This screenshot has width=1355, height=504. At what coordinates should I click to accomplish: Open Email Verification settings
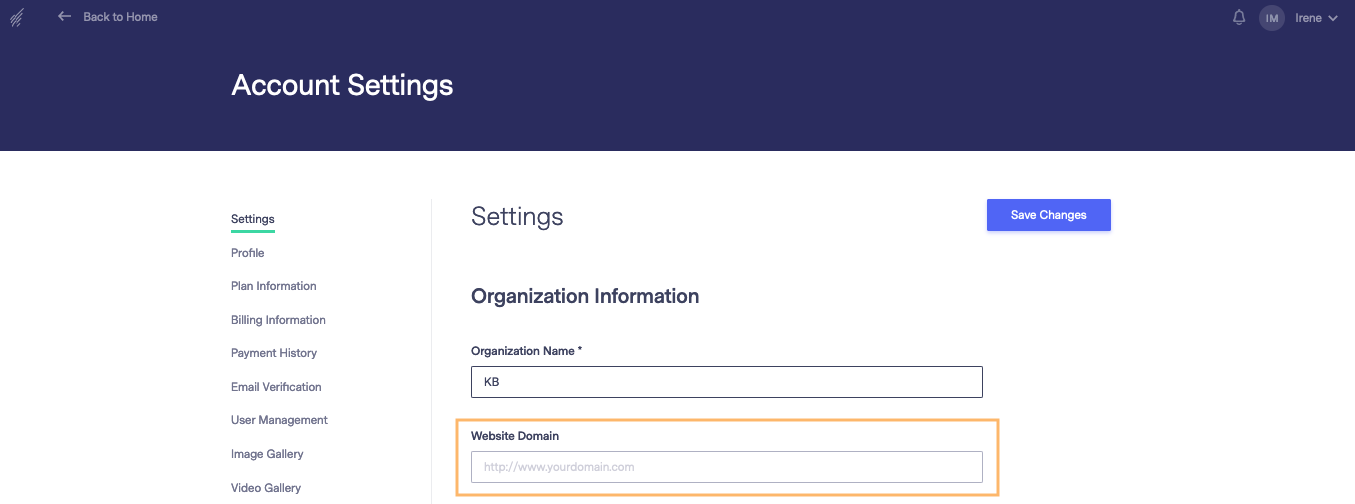276,387
